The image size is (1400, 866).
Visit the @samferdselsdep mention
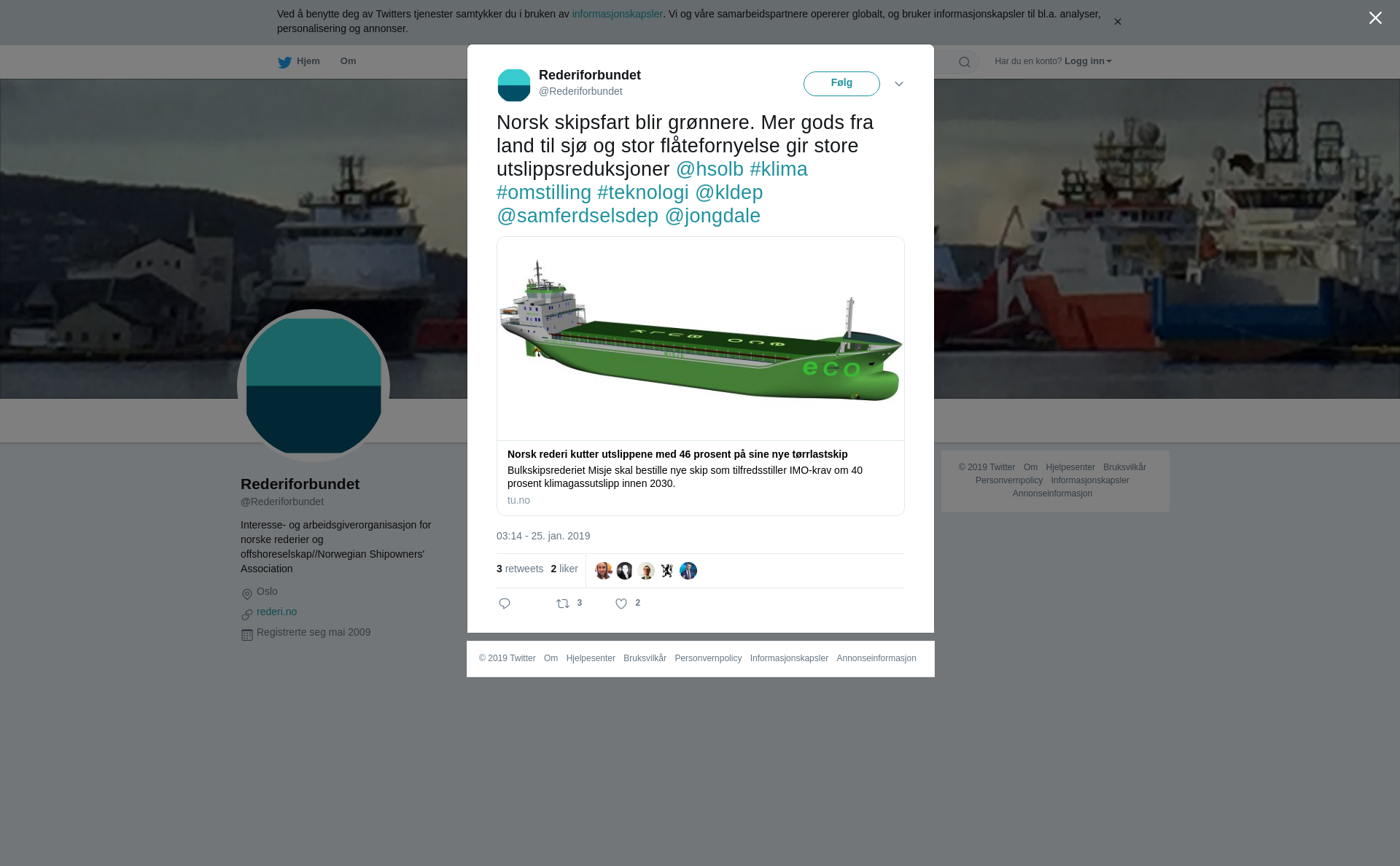point(577,216)
